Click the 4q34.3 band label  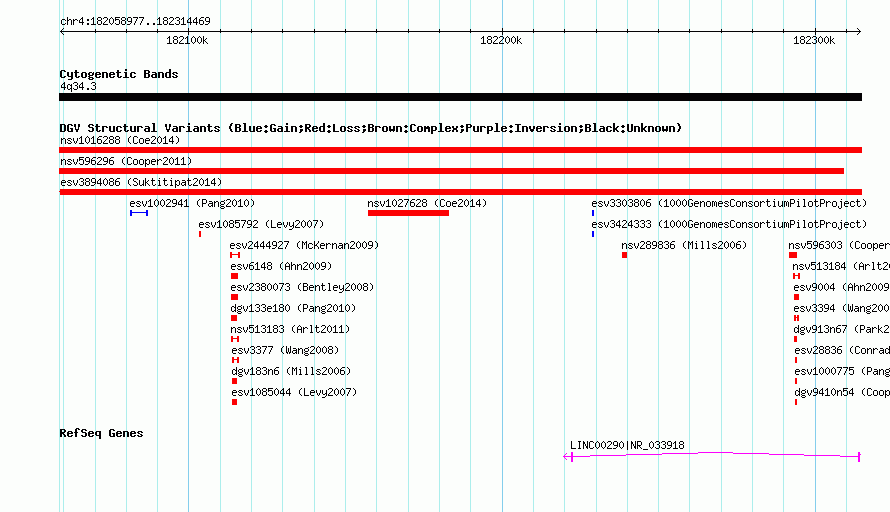click(x=78, y=86)
